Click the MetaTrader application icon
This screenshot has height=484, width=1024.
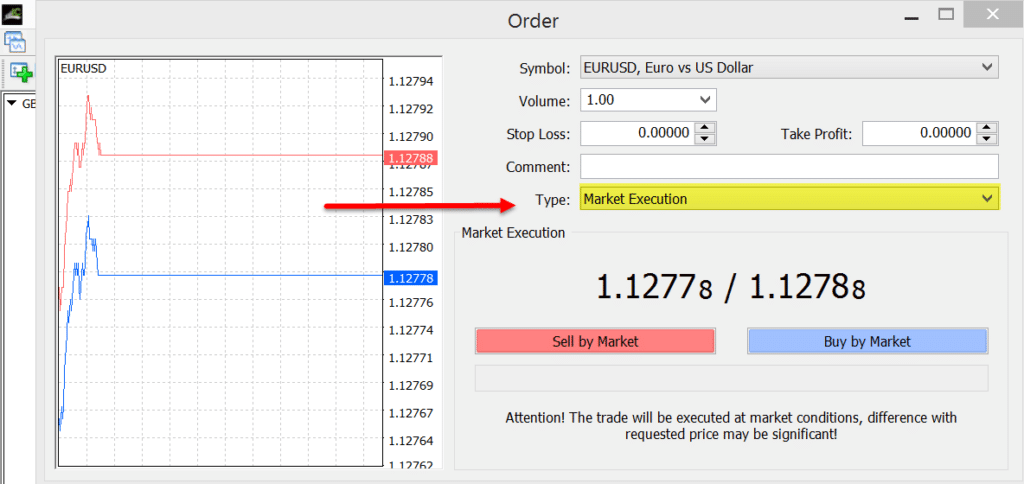(x=15, y=15)
